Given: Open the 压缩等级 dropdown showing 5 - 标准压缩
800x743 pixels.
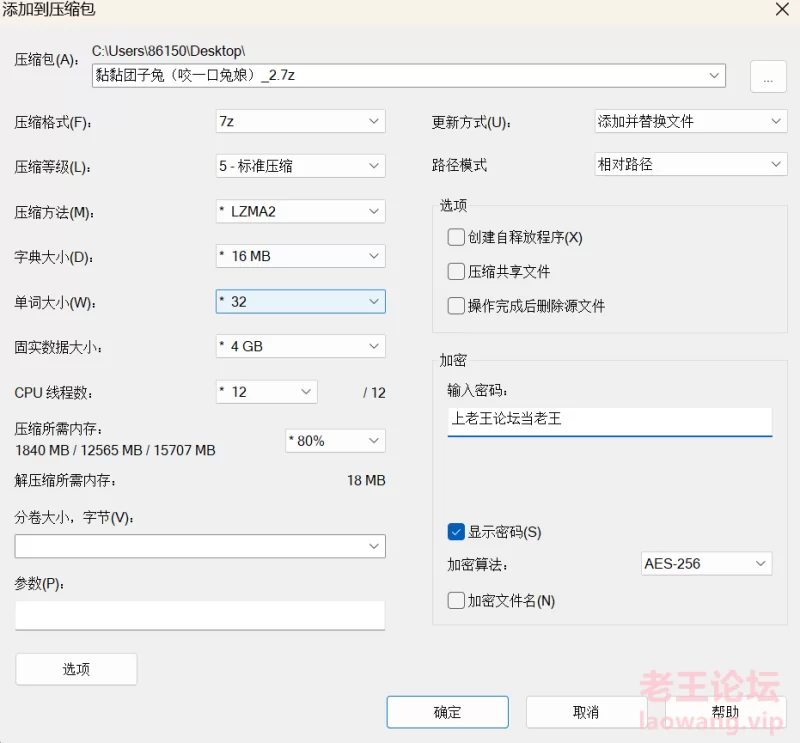Looking at the screenshot, I should (301, 166).
